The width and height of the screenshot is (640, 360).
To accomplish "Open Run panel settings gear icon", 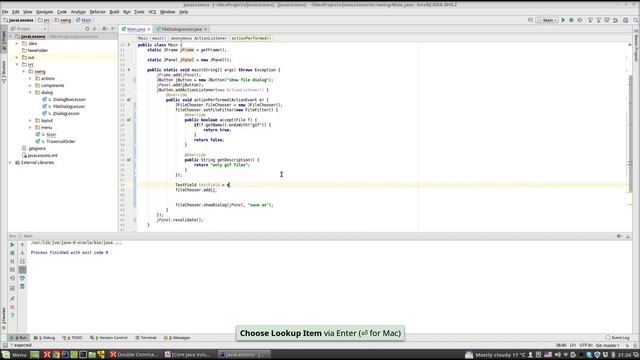I will 620,236.
